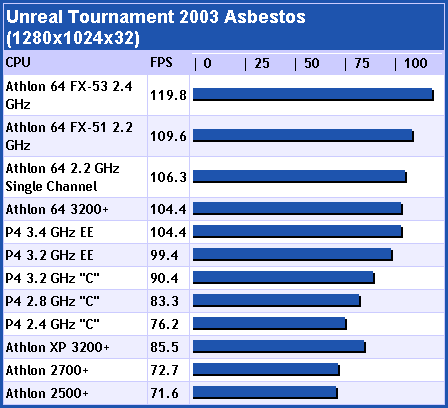
Task: Click the FPS value 76.2
Action: point(164,324)
